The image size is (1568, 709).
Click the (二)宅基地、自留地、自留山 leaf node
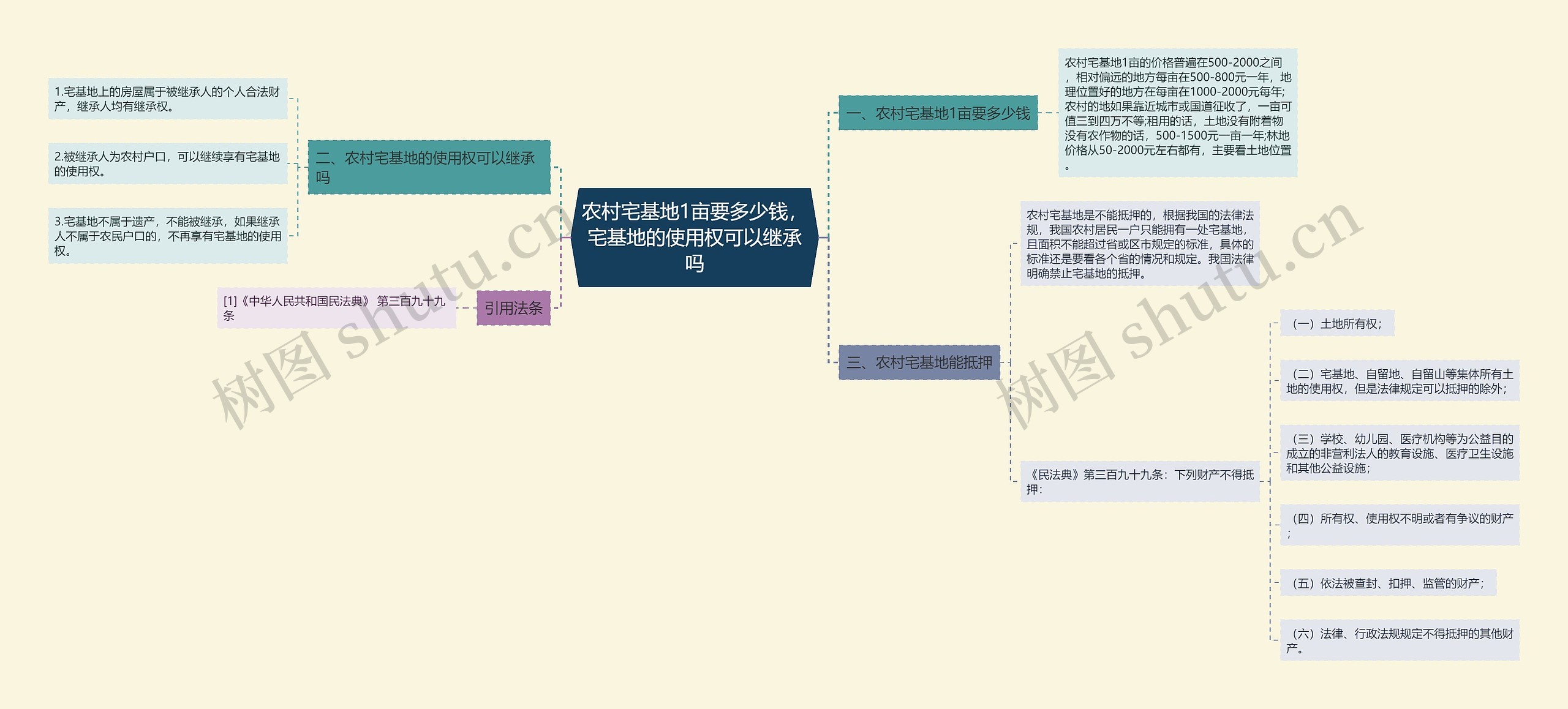[1399, 381]
